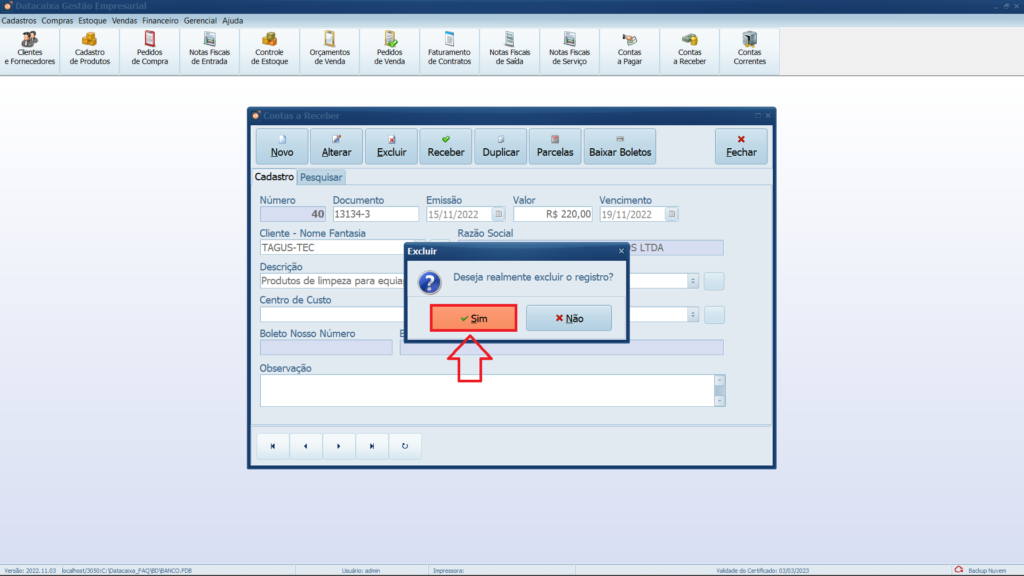Open the Financeiro menu
The width and height of the screenshot is (1024, 576).
tap(160, 20)
